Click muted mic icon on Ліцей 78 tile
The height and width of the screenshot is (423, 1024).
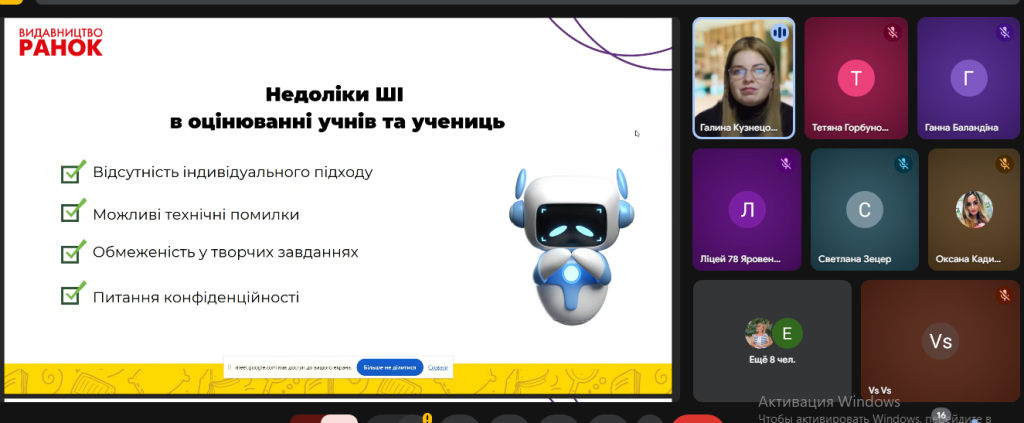pos(786,164)
